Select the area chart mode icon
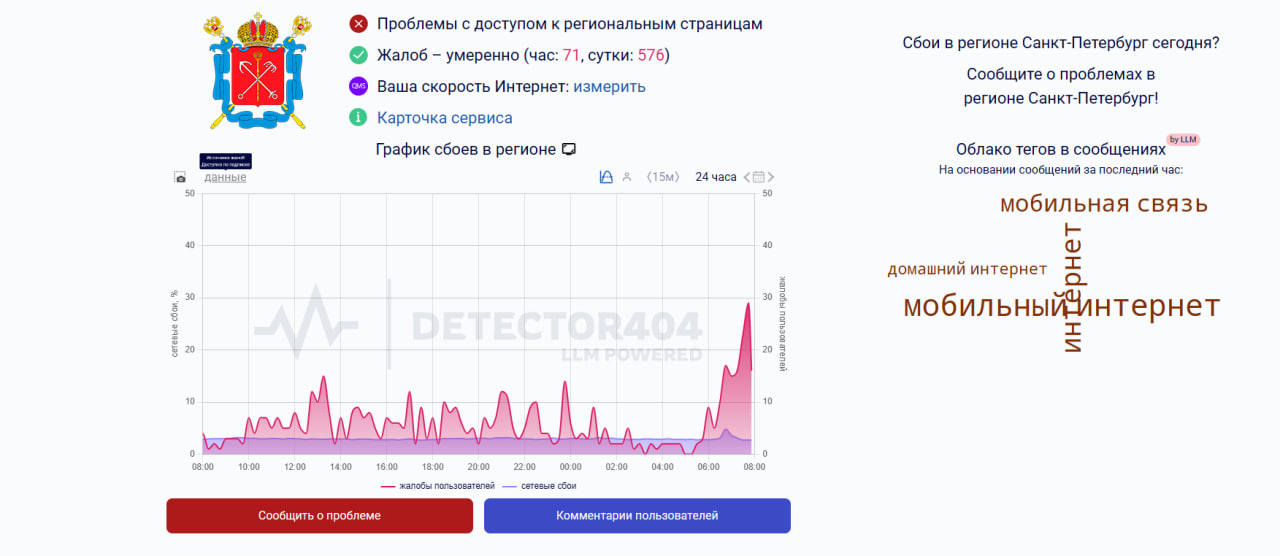 (x=605, y=177)
